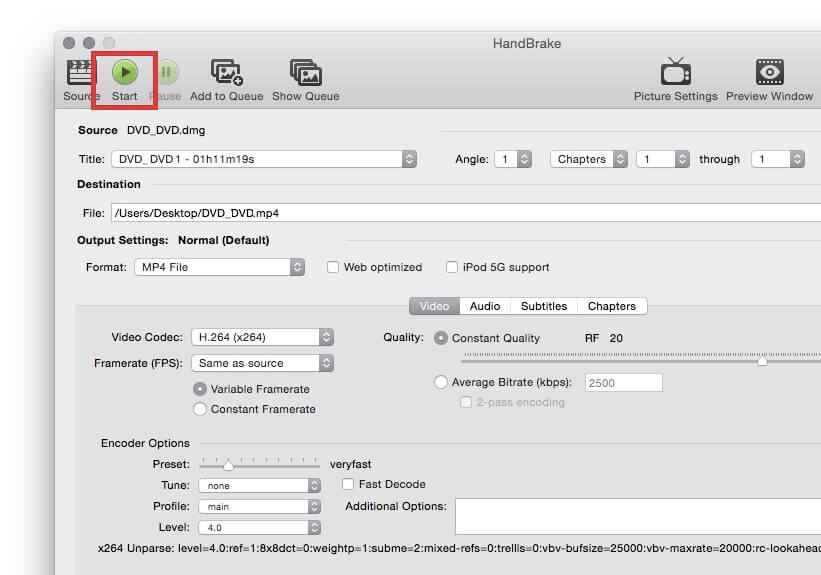Screen dimensions: 821x575
Task: Select Average Bitrate (kbps) radio button
Action: click(441, 382)
